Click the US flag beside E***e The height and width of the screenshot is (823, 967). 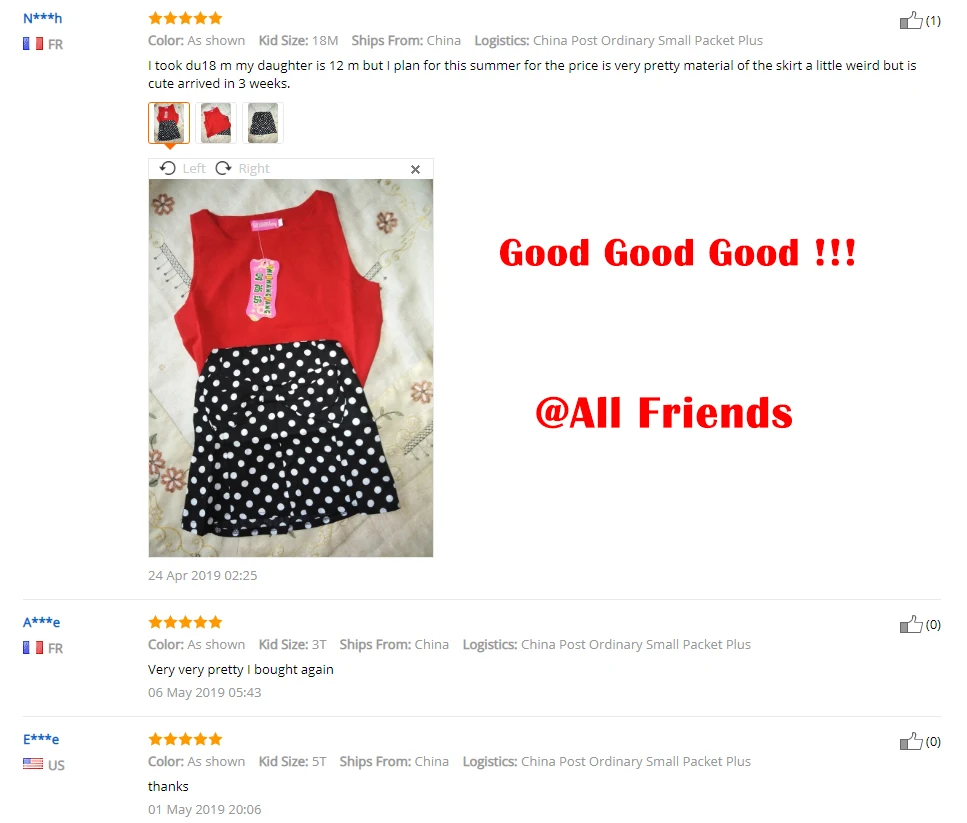tap(33, 764)
